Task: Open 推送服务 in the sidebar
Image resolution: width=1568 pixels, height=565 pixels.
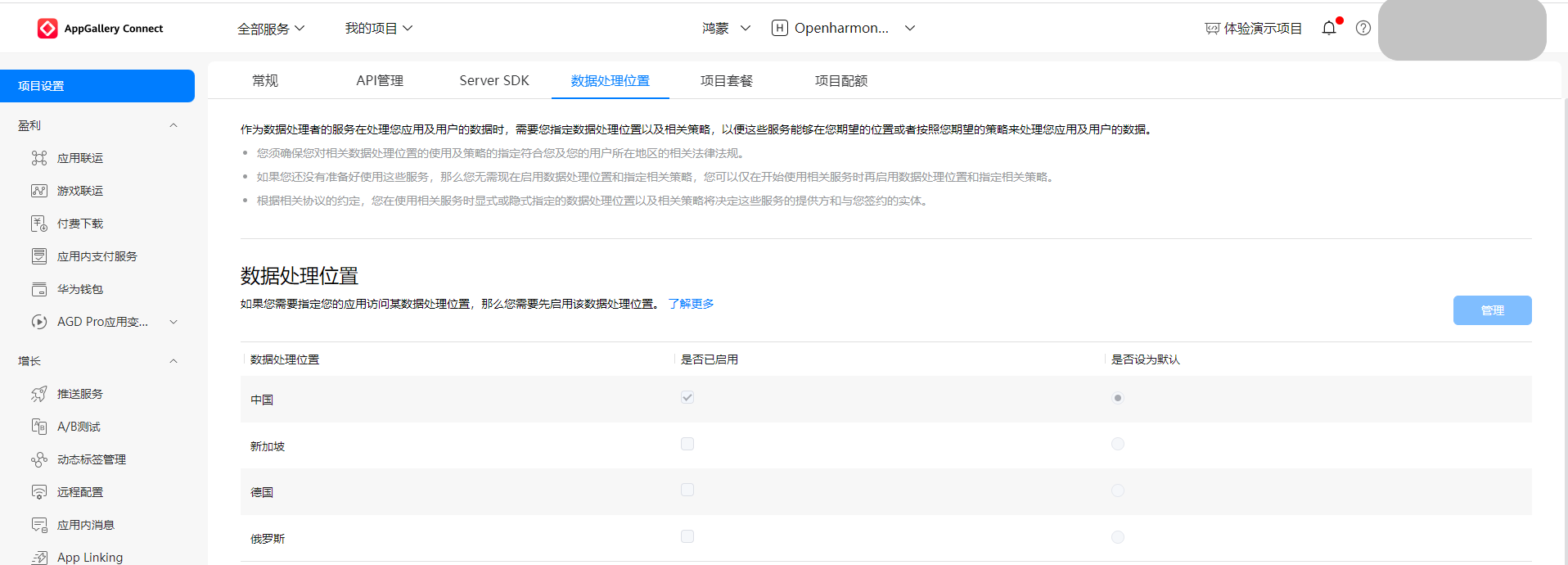Action: (80, 394)
